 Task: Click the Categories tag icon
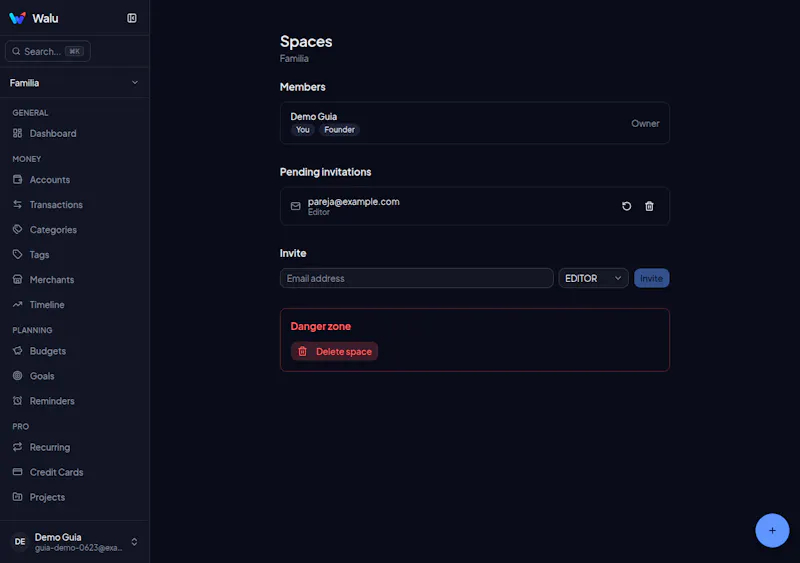(17, 229)
